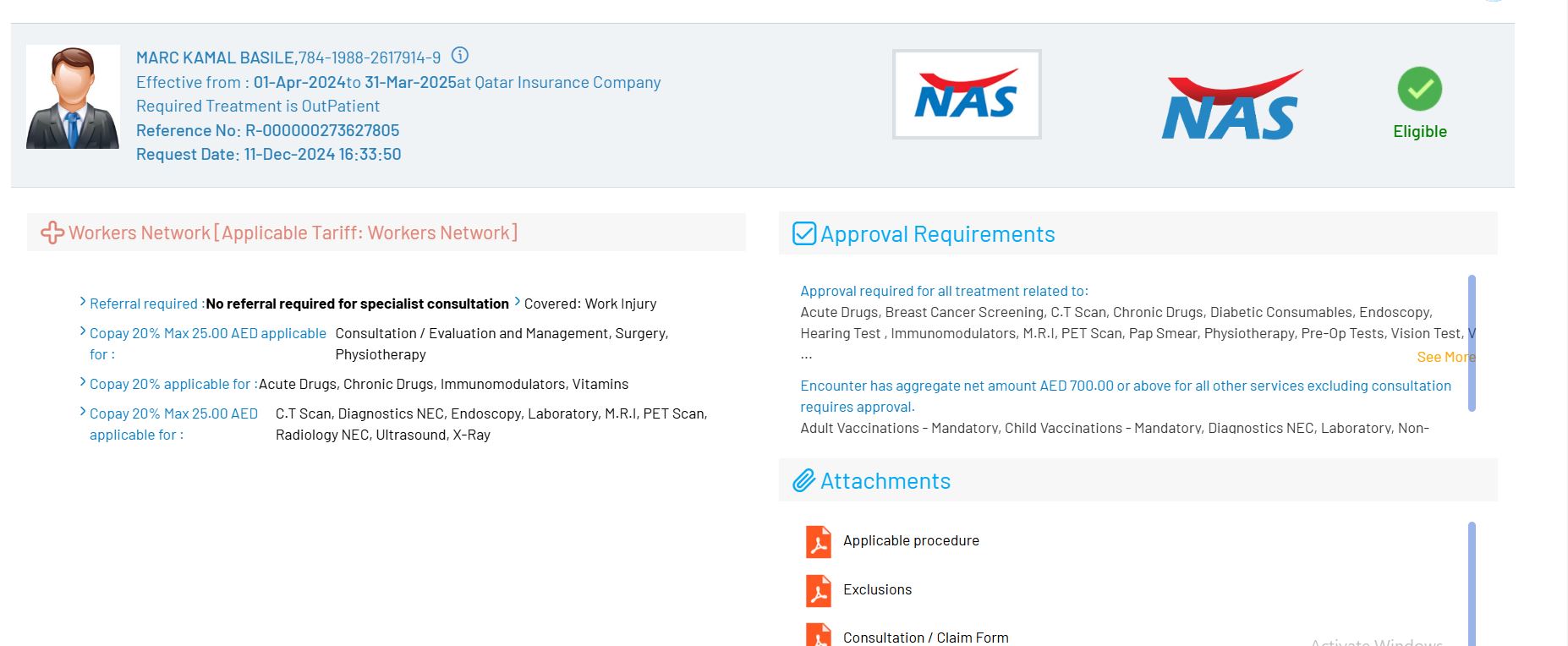1568x646 pixels.
Task: Click the Attachments paperclip icon
Action: (803, 481)
